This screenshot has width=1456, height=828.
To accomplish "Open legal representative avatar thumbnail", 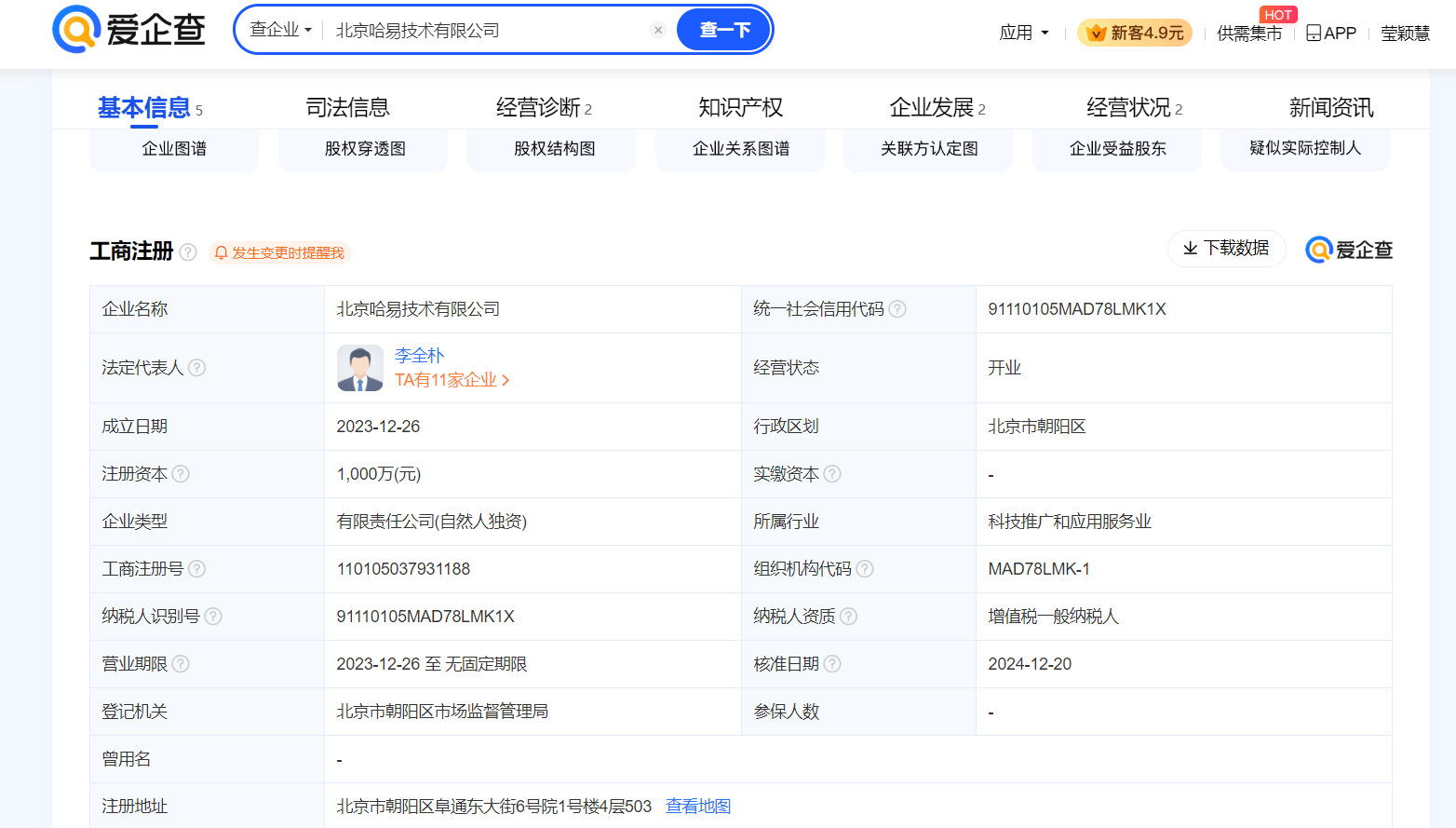I will [x=360, y=368].
